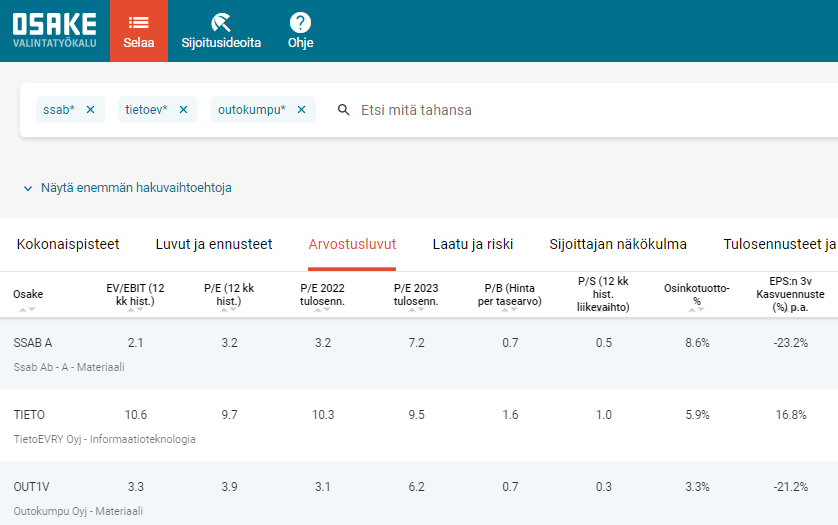Sort by P/S (12 kk hist. liikevaihto) column

click(603, 294)
